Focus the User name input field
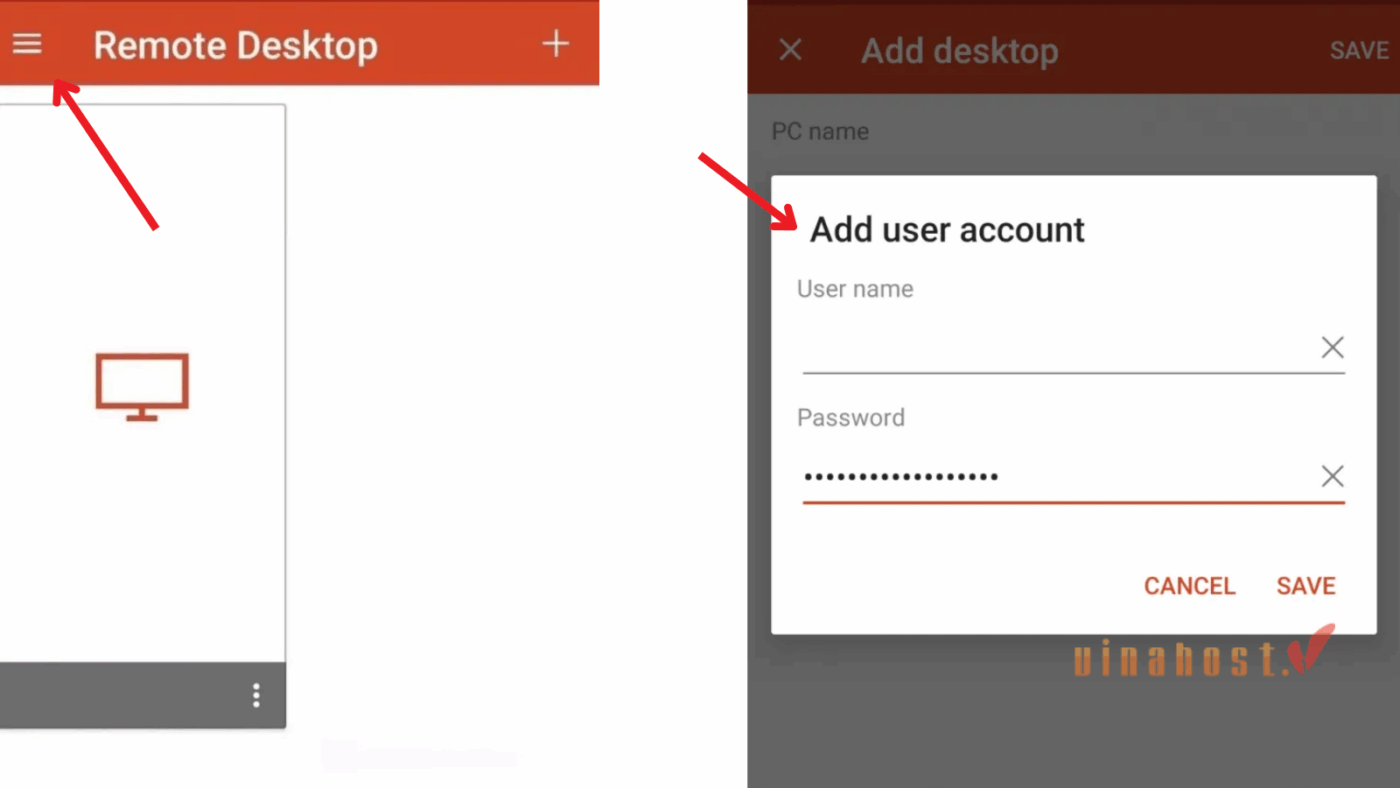Viewport: 1400px width, 788px height. coord(1058,349)
